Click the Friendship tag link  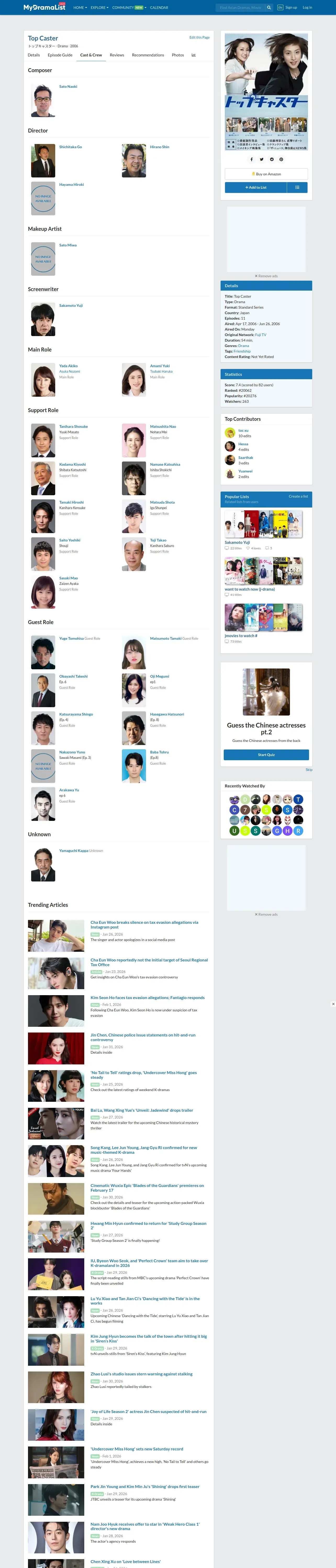coord(242,351)
